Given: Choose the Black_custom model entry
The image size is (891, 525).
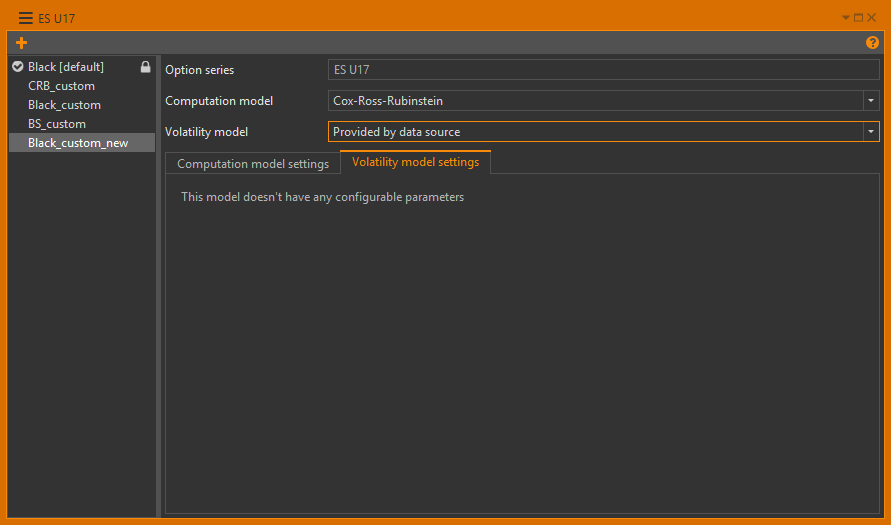Looking at the screenshot, I should 64,105.
